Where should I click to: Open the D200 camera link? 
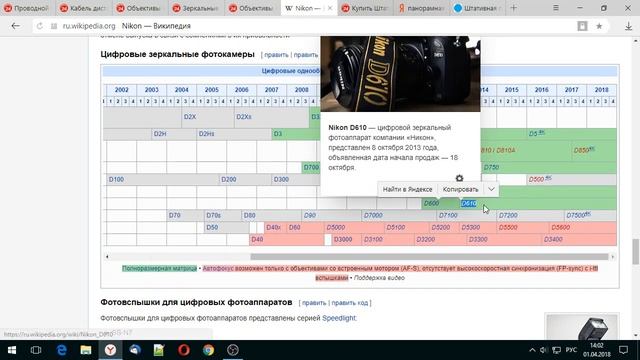(x=229, y=179)
